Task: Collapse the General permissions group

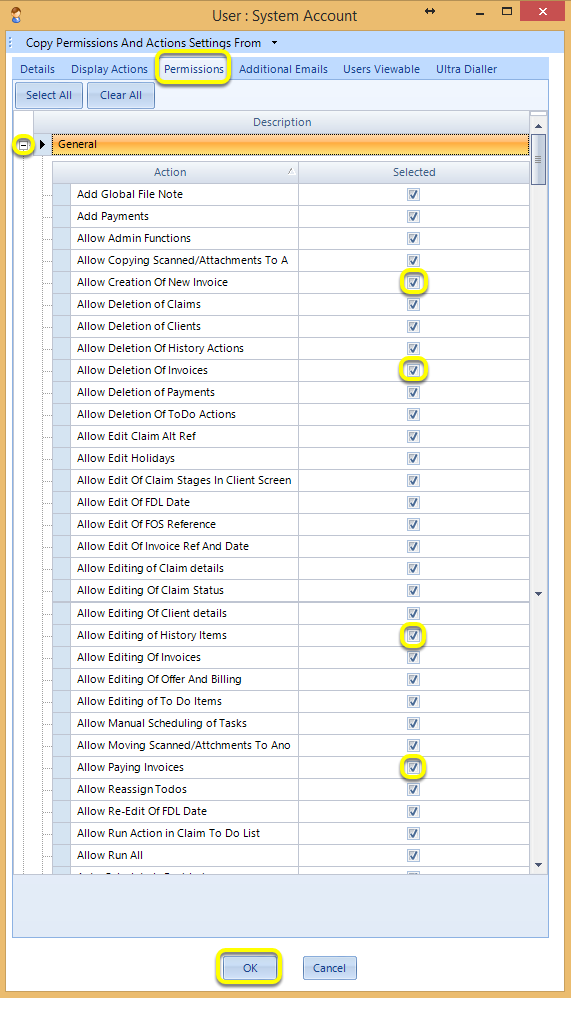Action: (24, 146)
